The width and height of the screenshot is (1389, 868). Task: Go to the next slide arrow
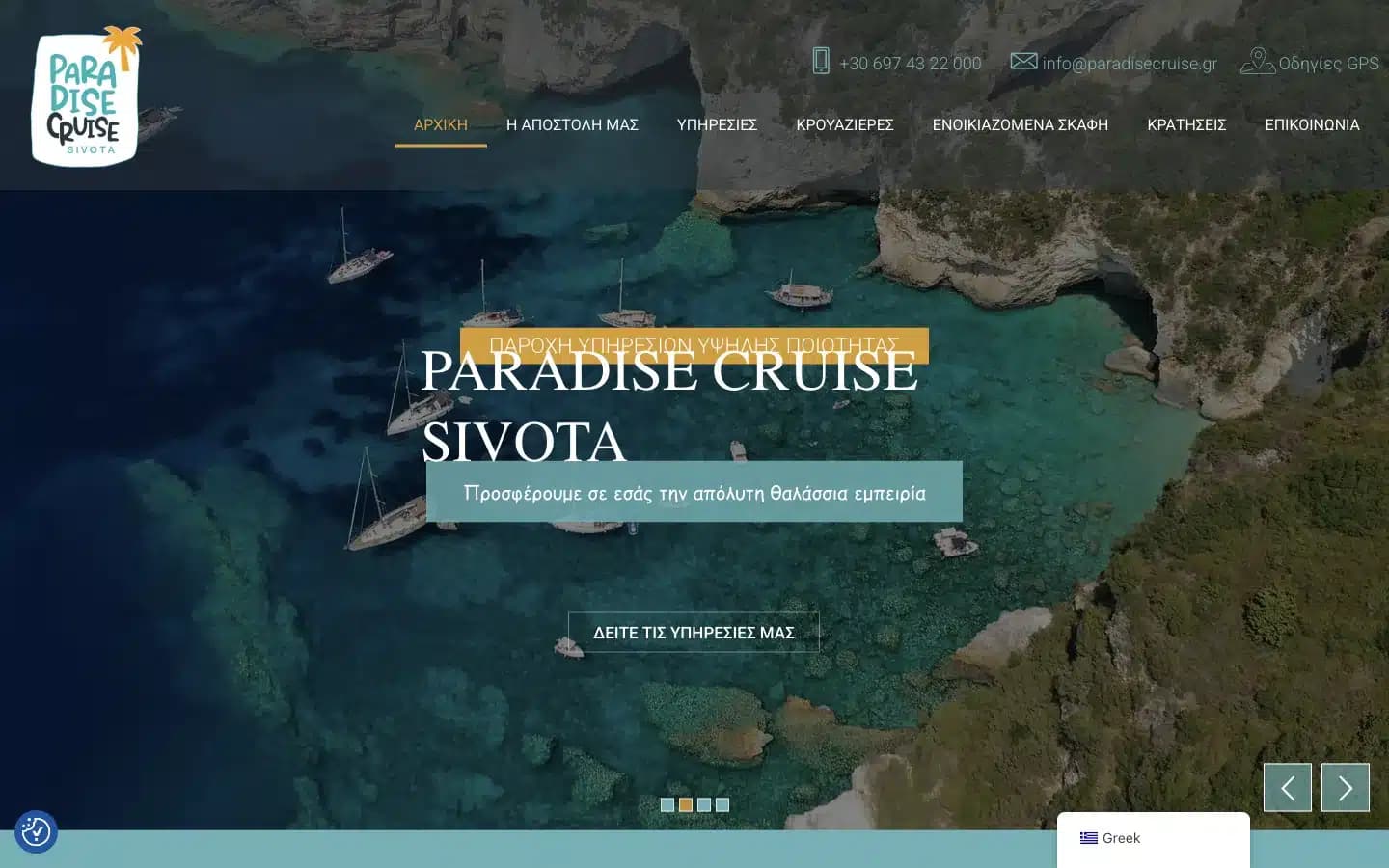[x=1346, y=787]
